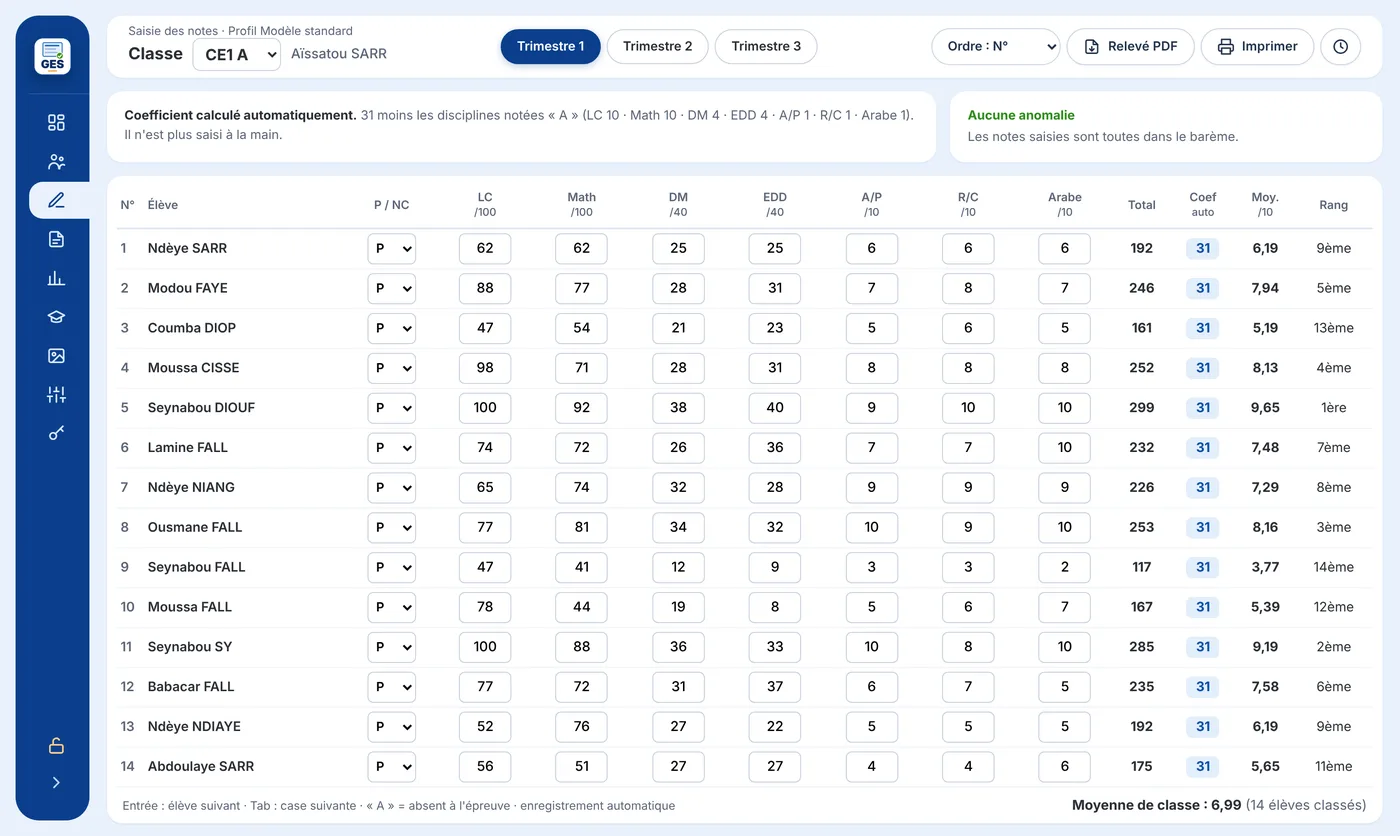Open P / NC dropdown for Seynabou DIOUF

392,408
